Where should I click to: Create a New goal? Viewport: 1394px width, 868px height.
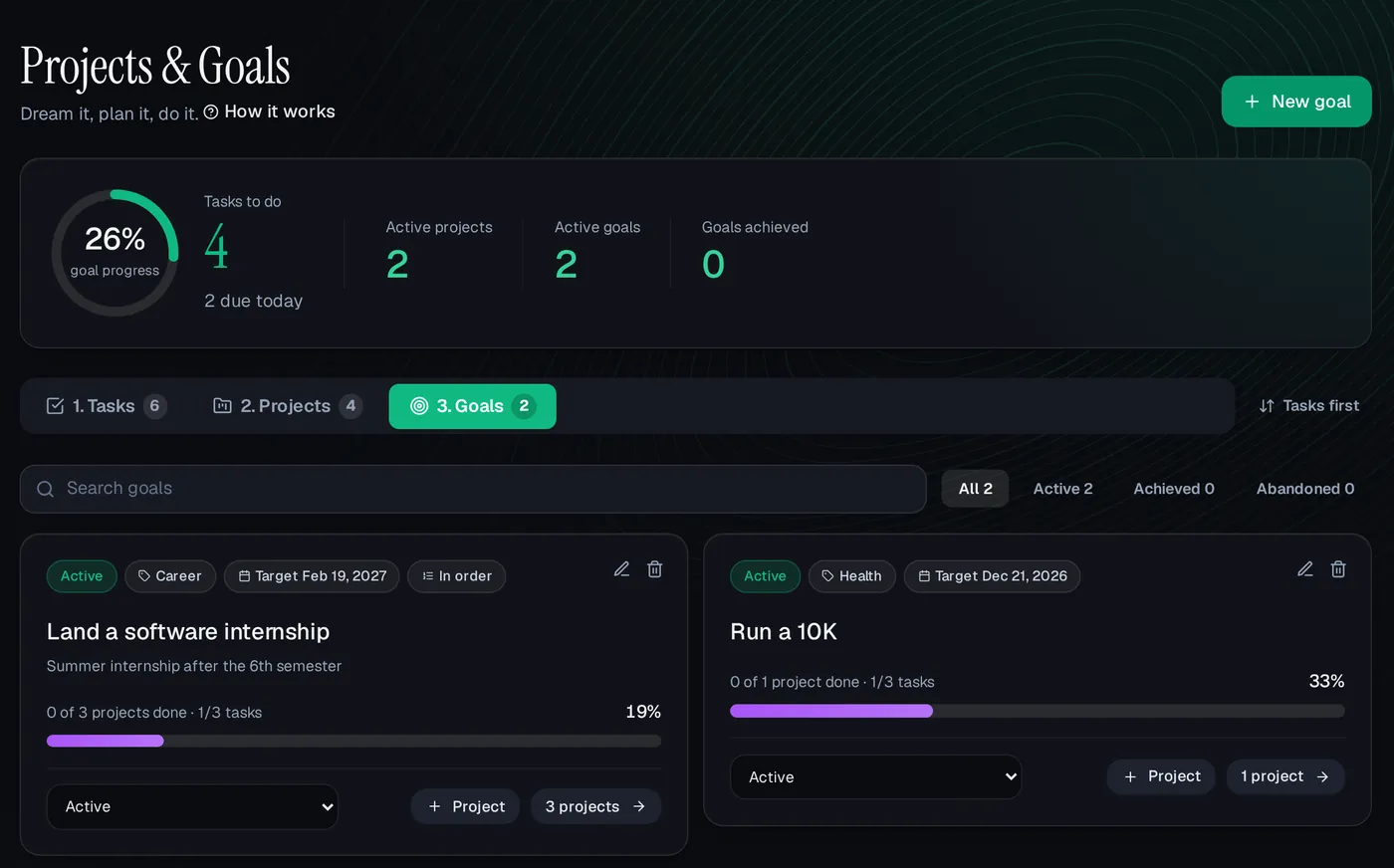click(1296, 102)
